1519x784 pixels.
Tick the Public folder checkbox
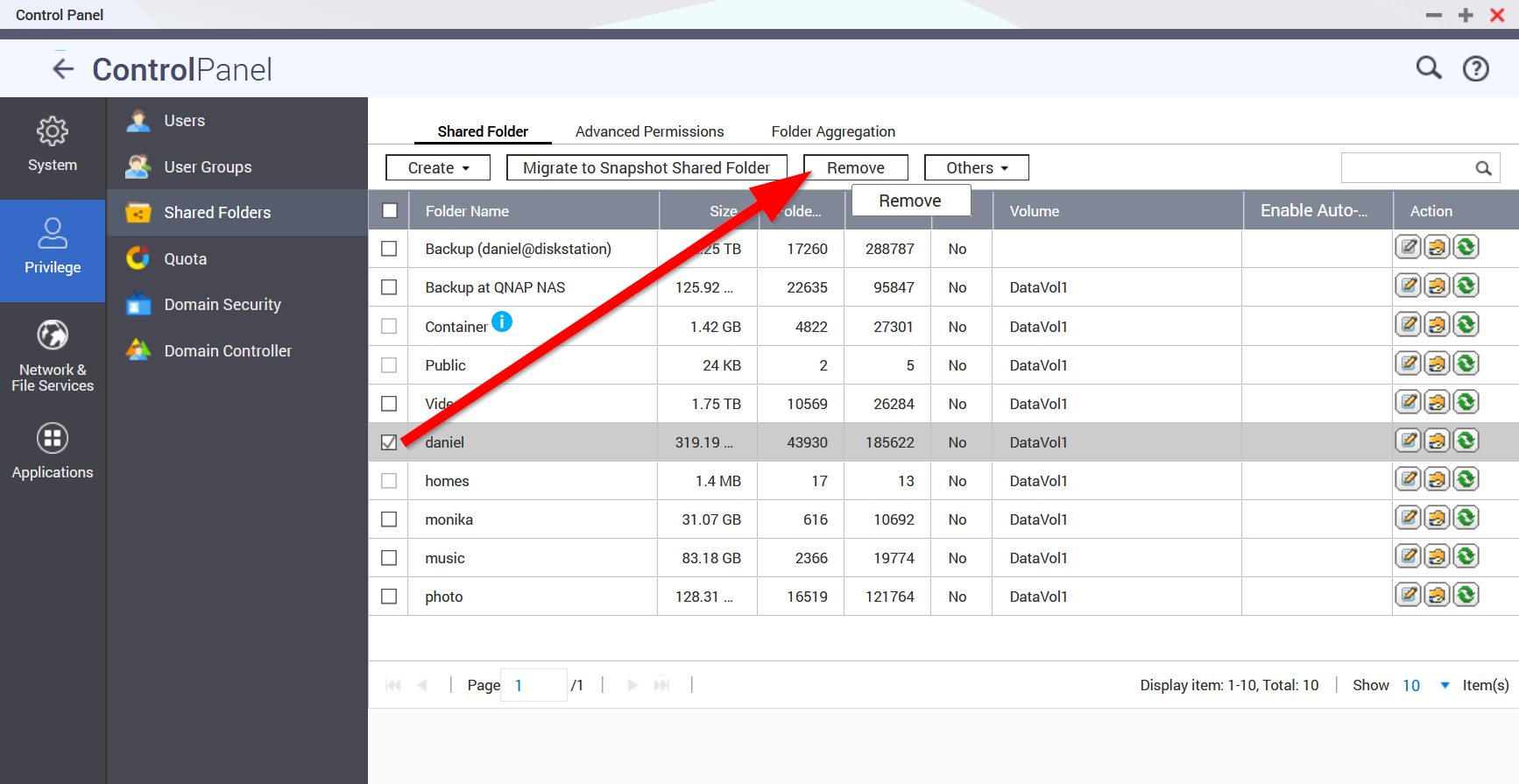pyautogui.click(x=389, y=364)
